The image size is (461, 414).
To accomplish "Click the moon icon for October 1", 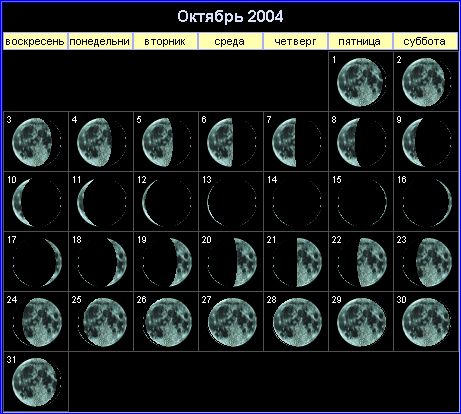I will coord(362,82).
